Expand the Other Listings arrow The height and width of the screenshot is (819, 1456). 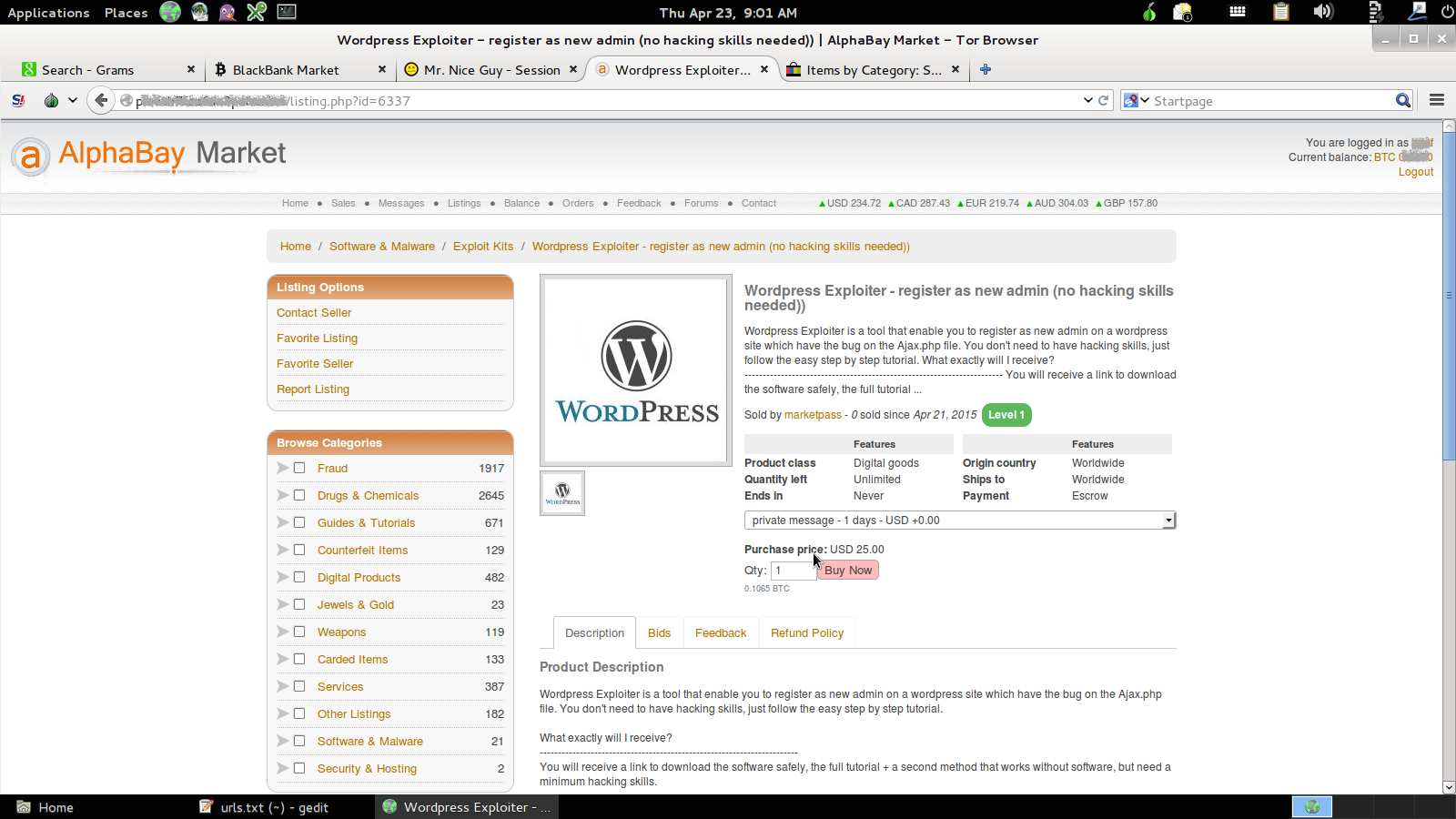pyautogui.click(x=282, y=713)
